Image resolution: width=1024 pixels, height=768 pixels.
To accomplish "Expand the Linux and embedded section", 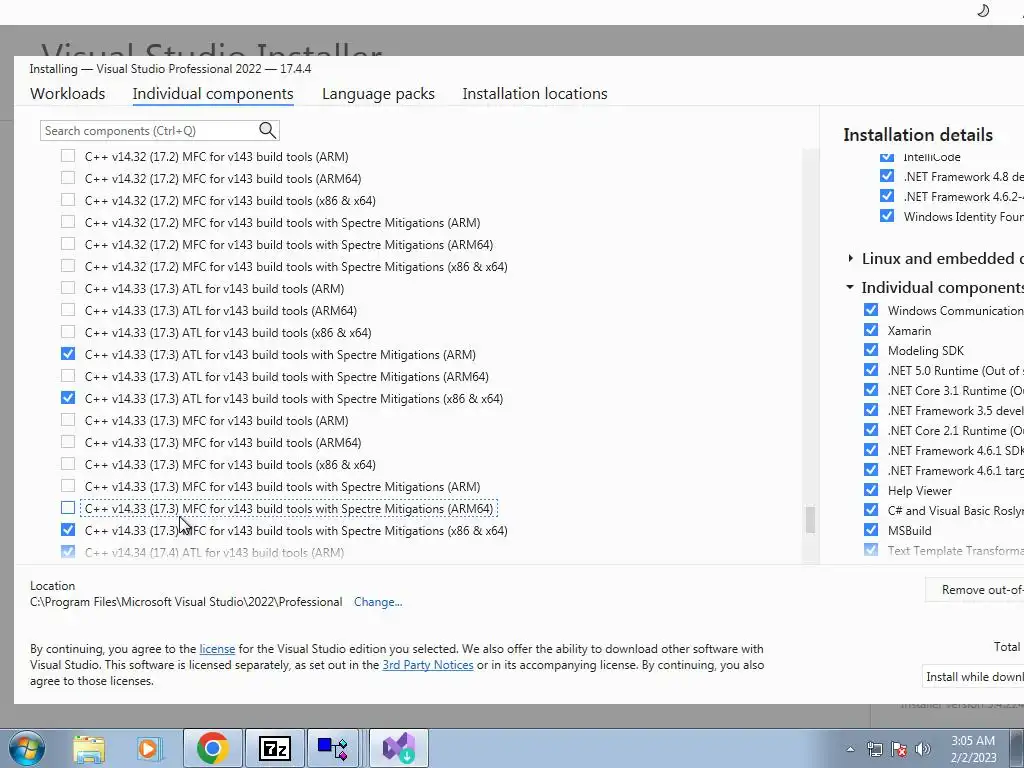I will click(x=850, y=258).
